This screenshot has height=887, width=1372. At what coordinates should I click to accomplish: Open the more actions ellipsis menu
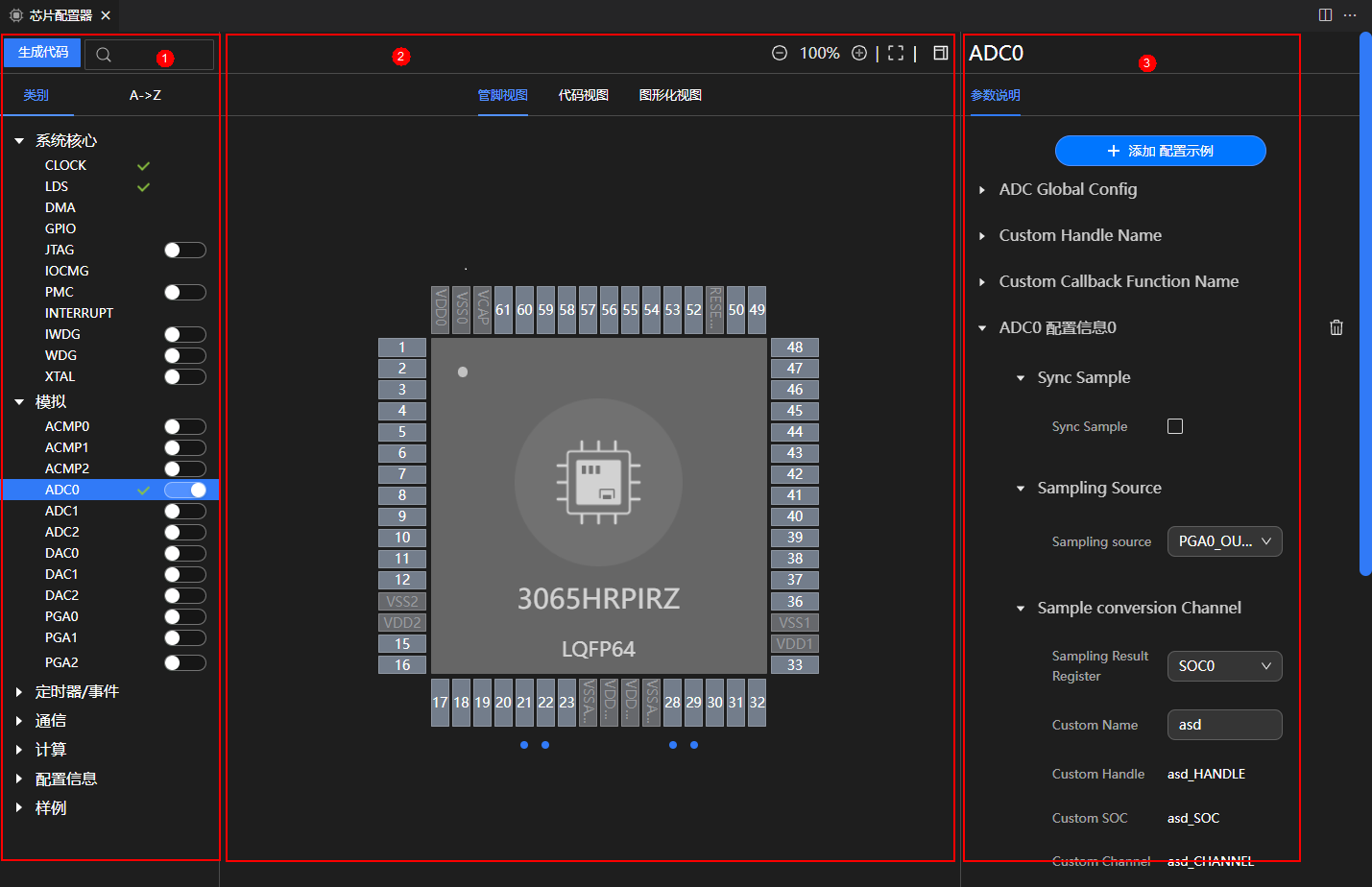pos(1350,14)
